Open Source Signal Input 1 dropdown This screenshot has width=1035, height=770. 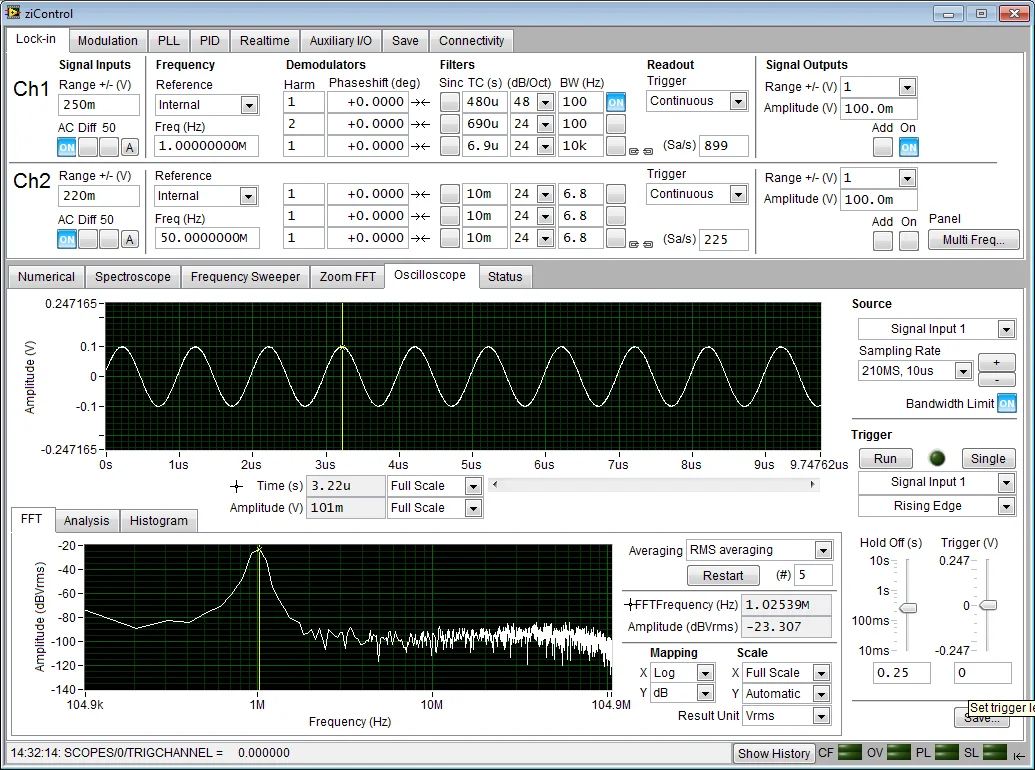(1006, 329)
